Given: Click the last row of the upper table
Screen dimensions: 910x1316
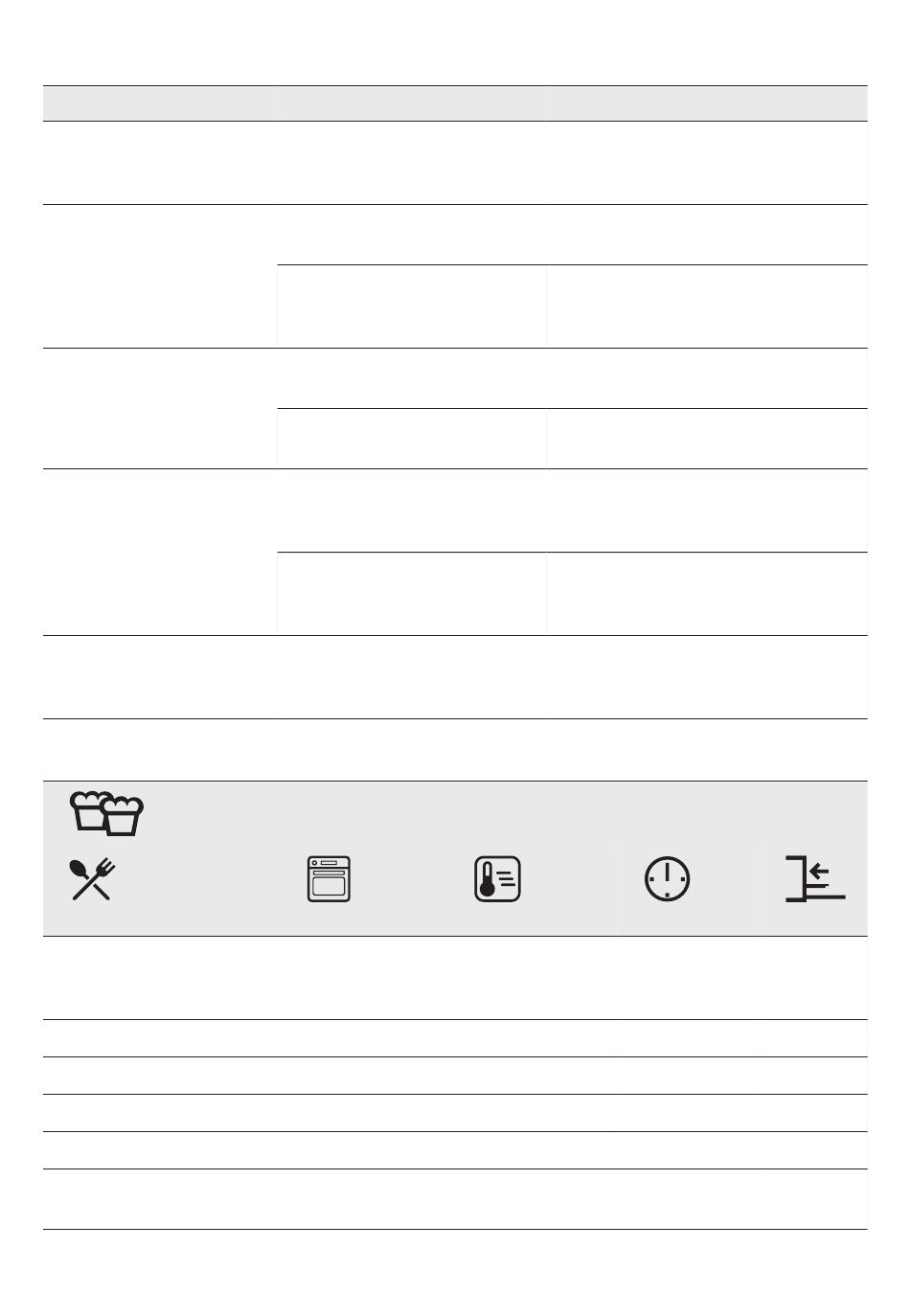Looking at the screenshot, I should (455, 750).
